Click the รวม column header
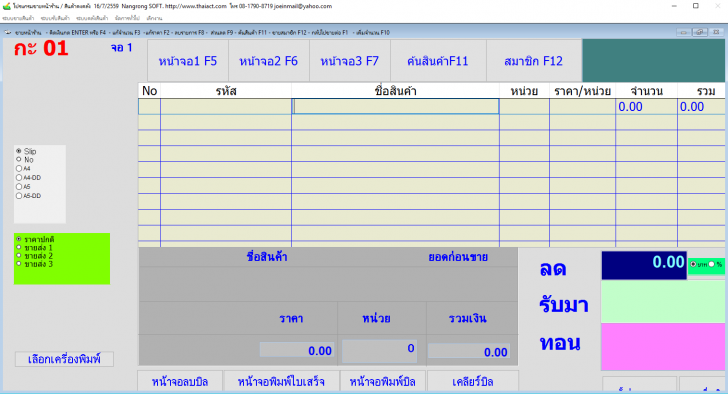This screenshot has width=728, height=394. point(701,91)
